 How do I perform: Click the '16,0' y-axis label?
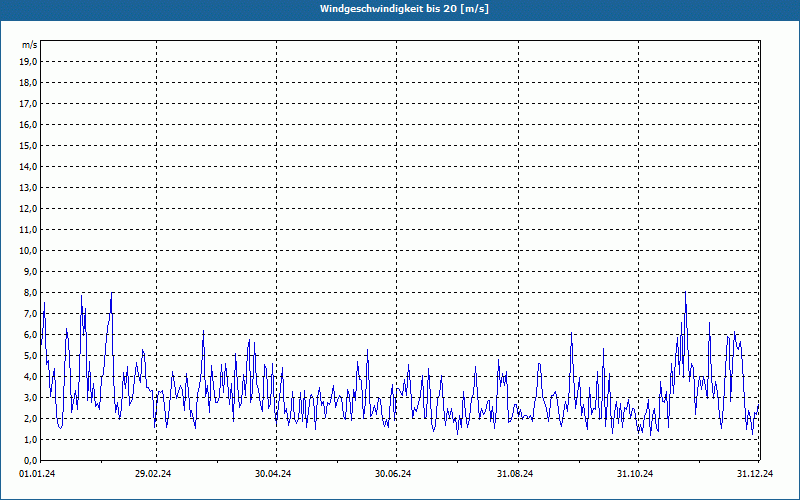[29, 124]
